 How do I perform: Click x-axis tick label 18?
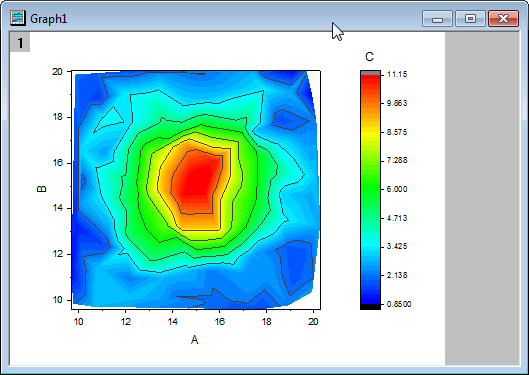click(266, 322)
